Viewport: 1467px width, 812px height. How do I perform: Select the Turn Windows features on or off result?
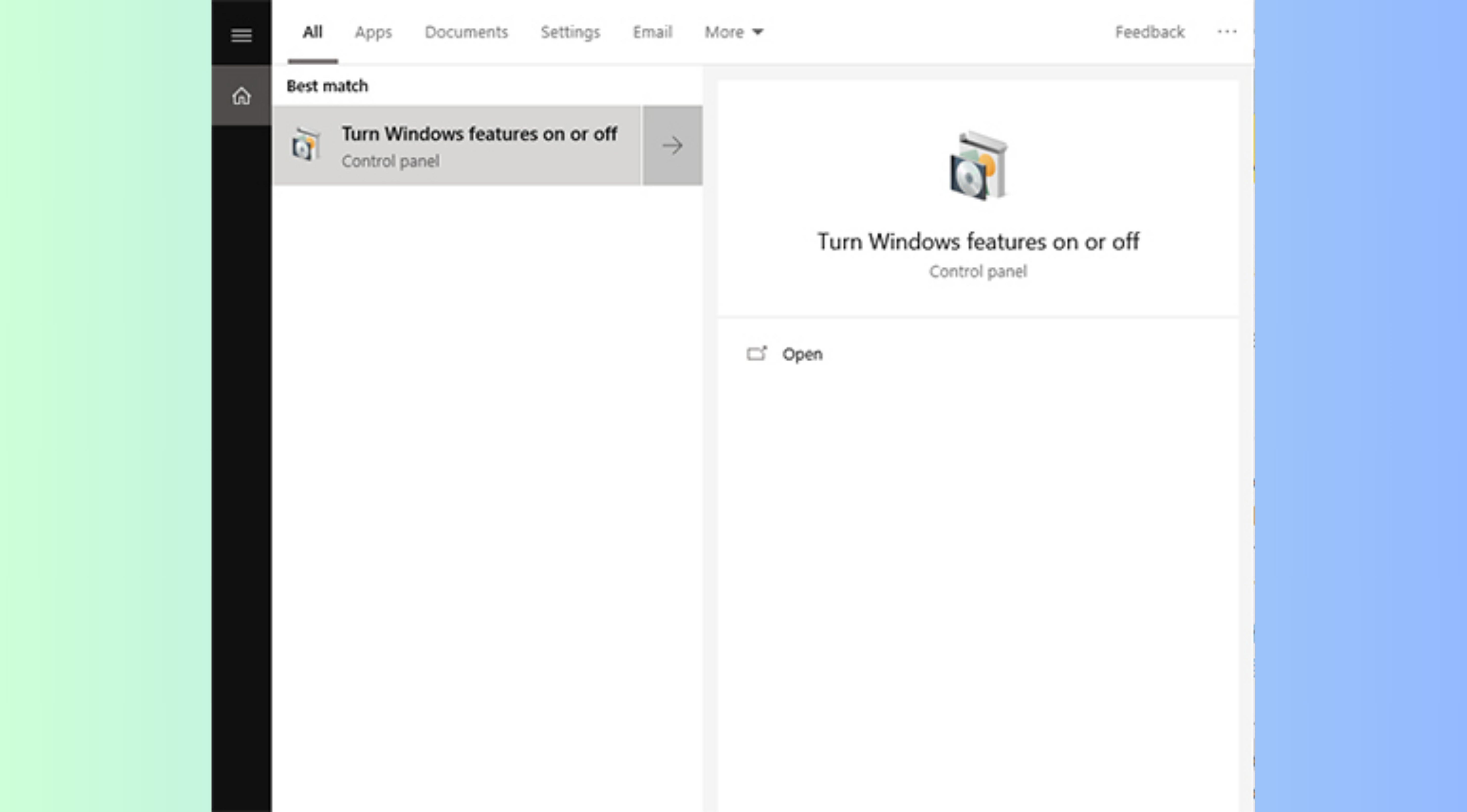point(457,146)
